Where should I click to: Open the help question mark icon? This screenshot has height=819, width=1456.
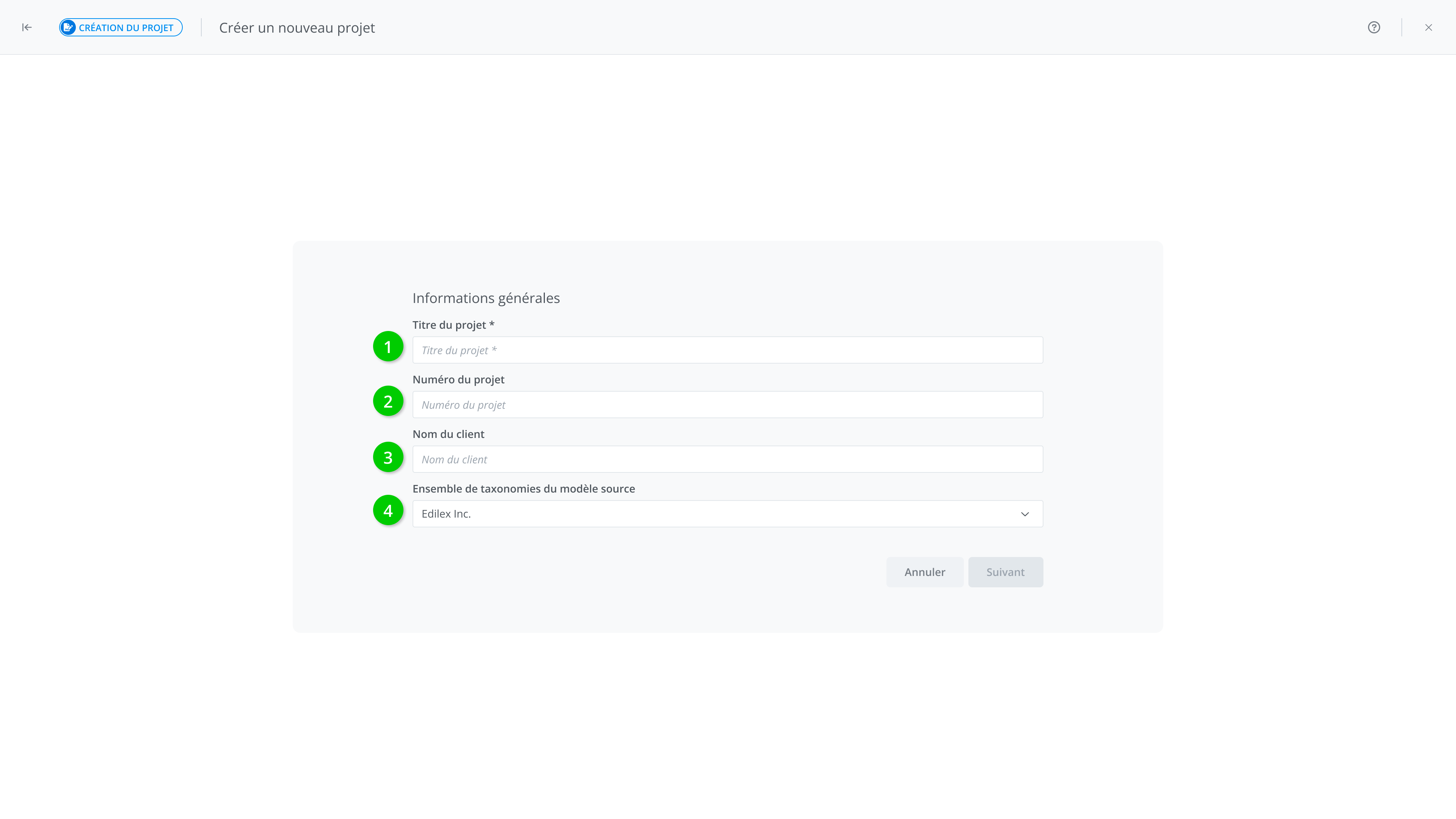click(x=1373, y=27)
